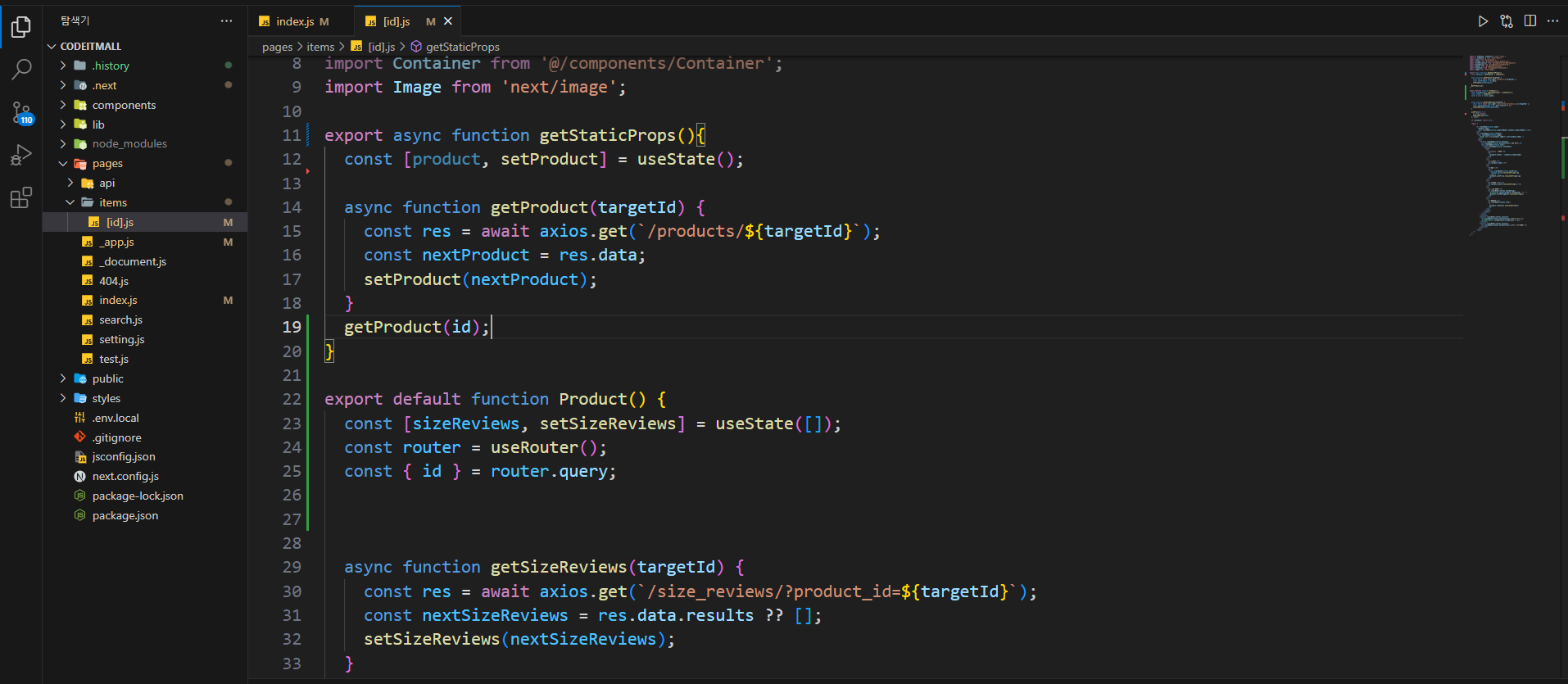Click 'nextProduct' declaration on line 16
This screenshot has width=1568, height=684.
pyautogui.click(x=475, y=255)
